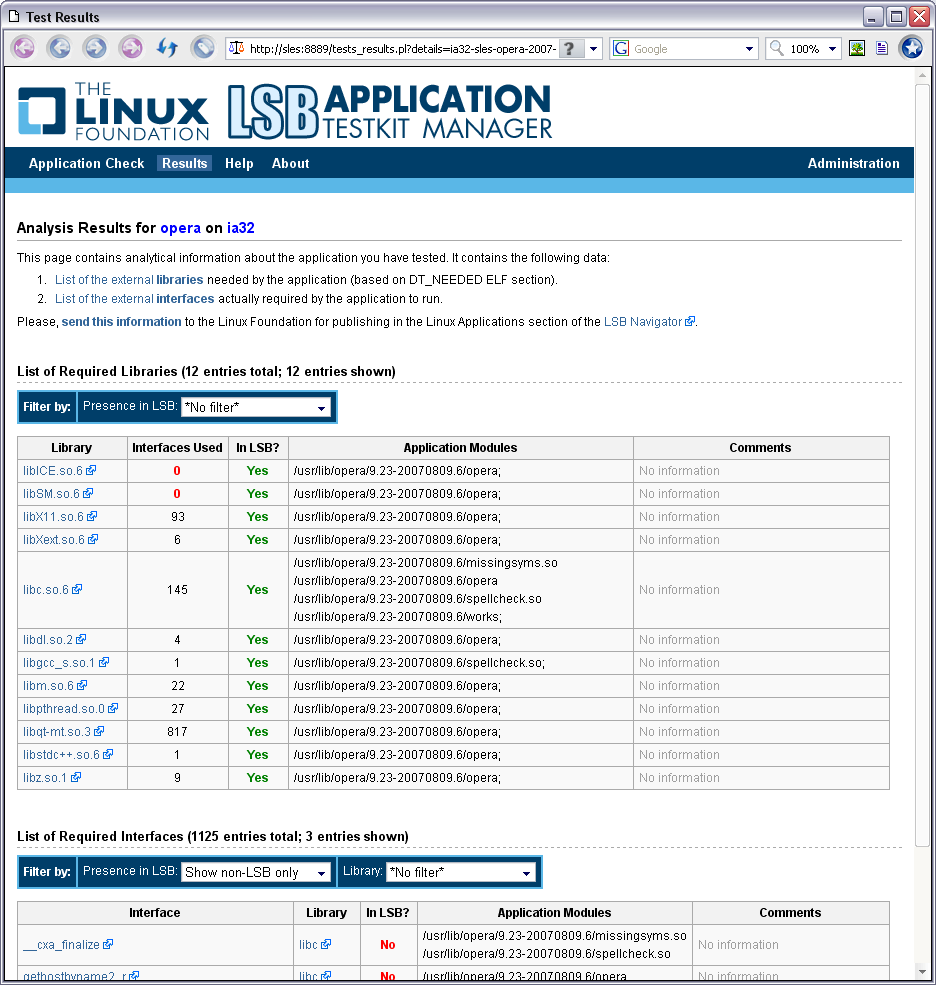Click the vertical scrollbar thumb
Viewport: 936px width, 985px height.
[x=922, y=465]
